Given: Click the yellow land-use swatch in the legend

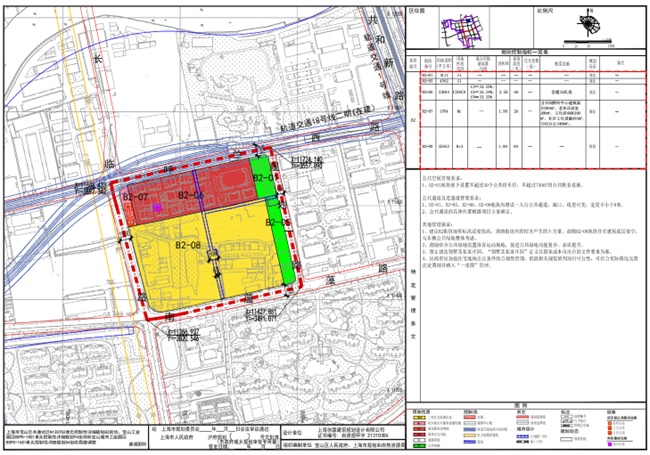Looking at the screenshot, I should click(x=420, y=417).
